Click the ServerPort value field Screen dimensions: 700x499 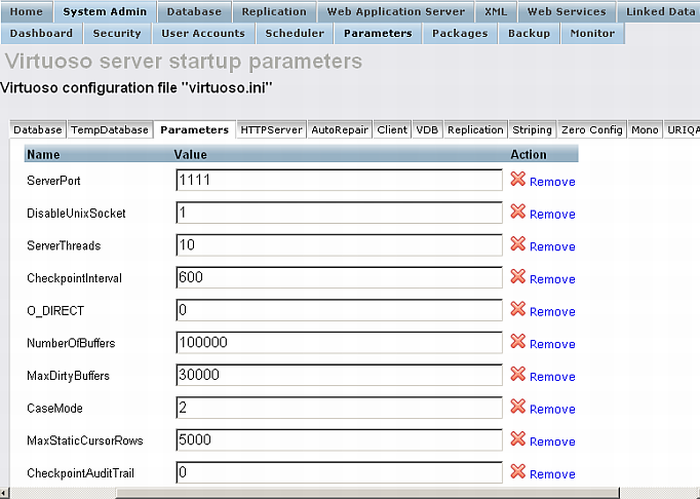(339, 180)
